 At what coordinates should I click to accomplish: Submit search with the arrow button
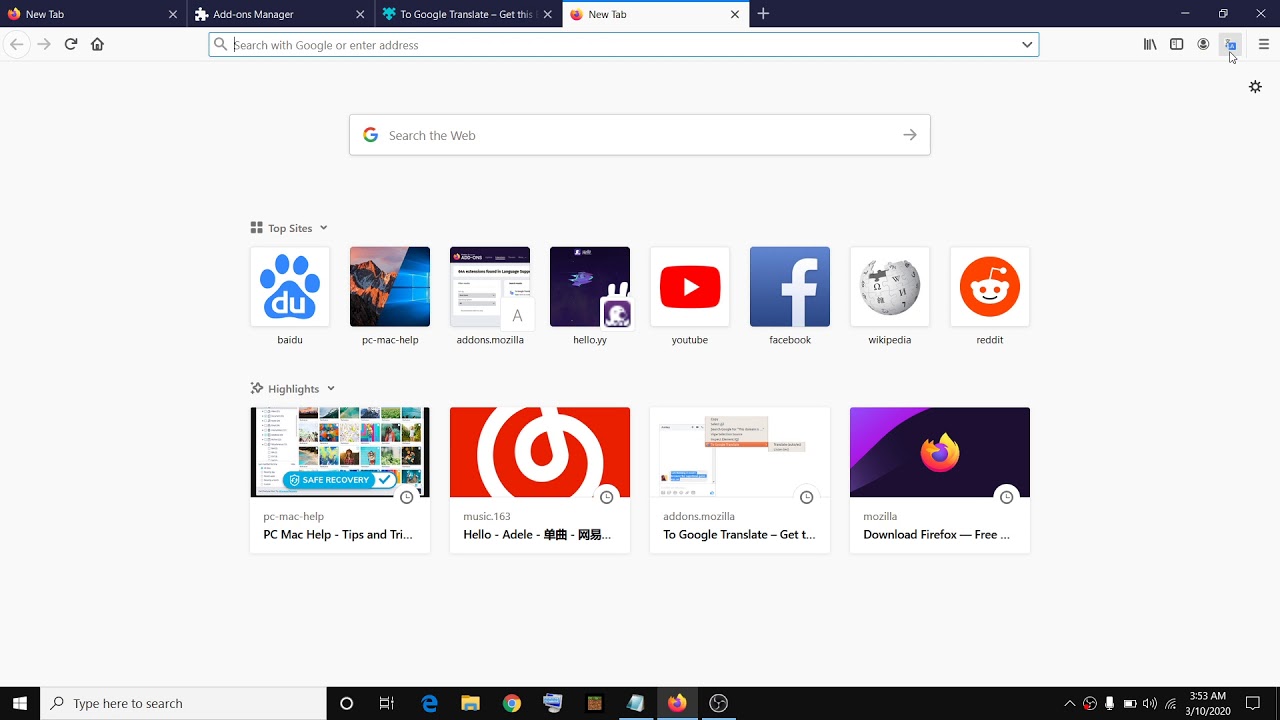point(909,135)
